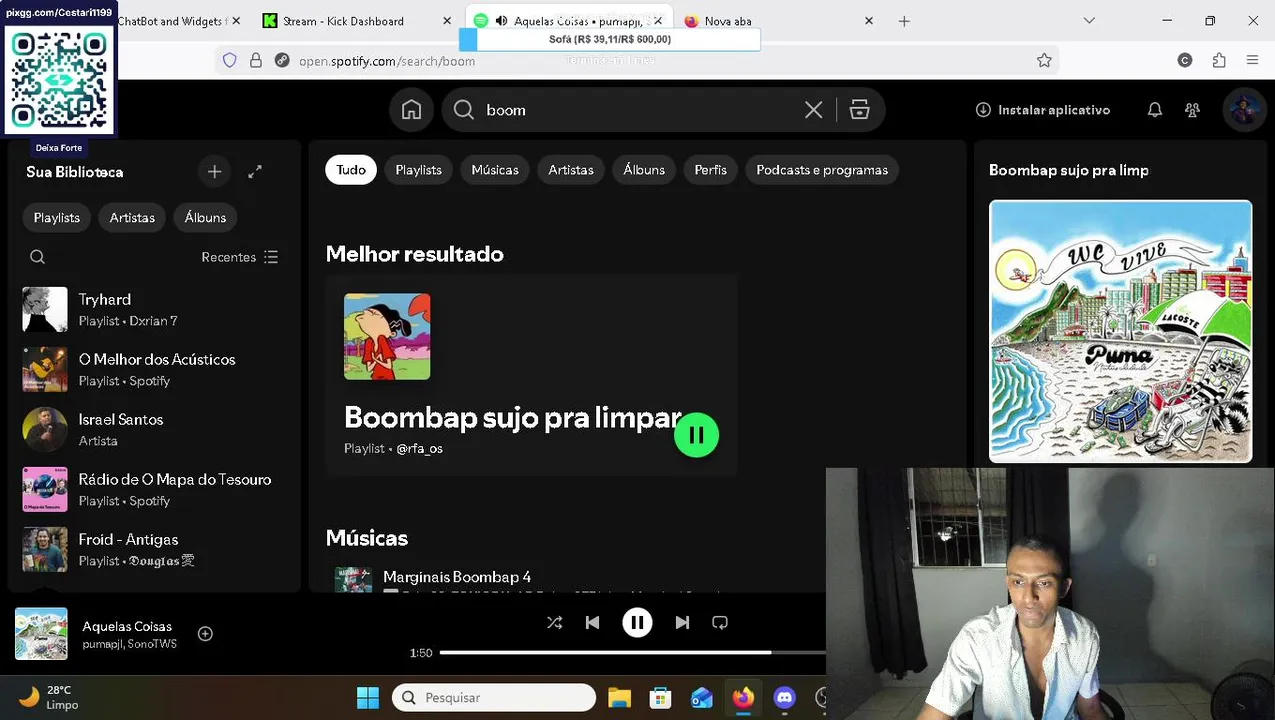Open Microsoft Store from taskbar

coord(660,698)
